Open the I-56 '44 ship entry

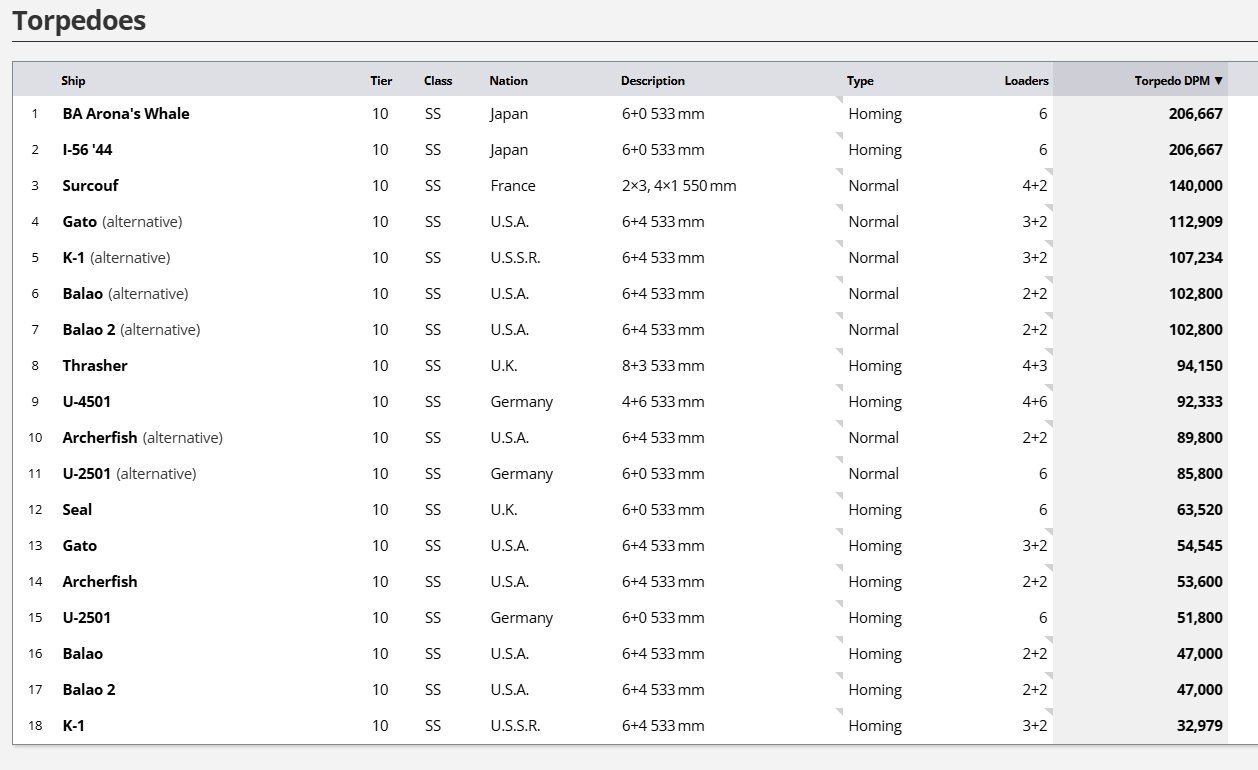94,150
